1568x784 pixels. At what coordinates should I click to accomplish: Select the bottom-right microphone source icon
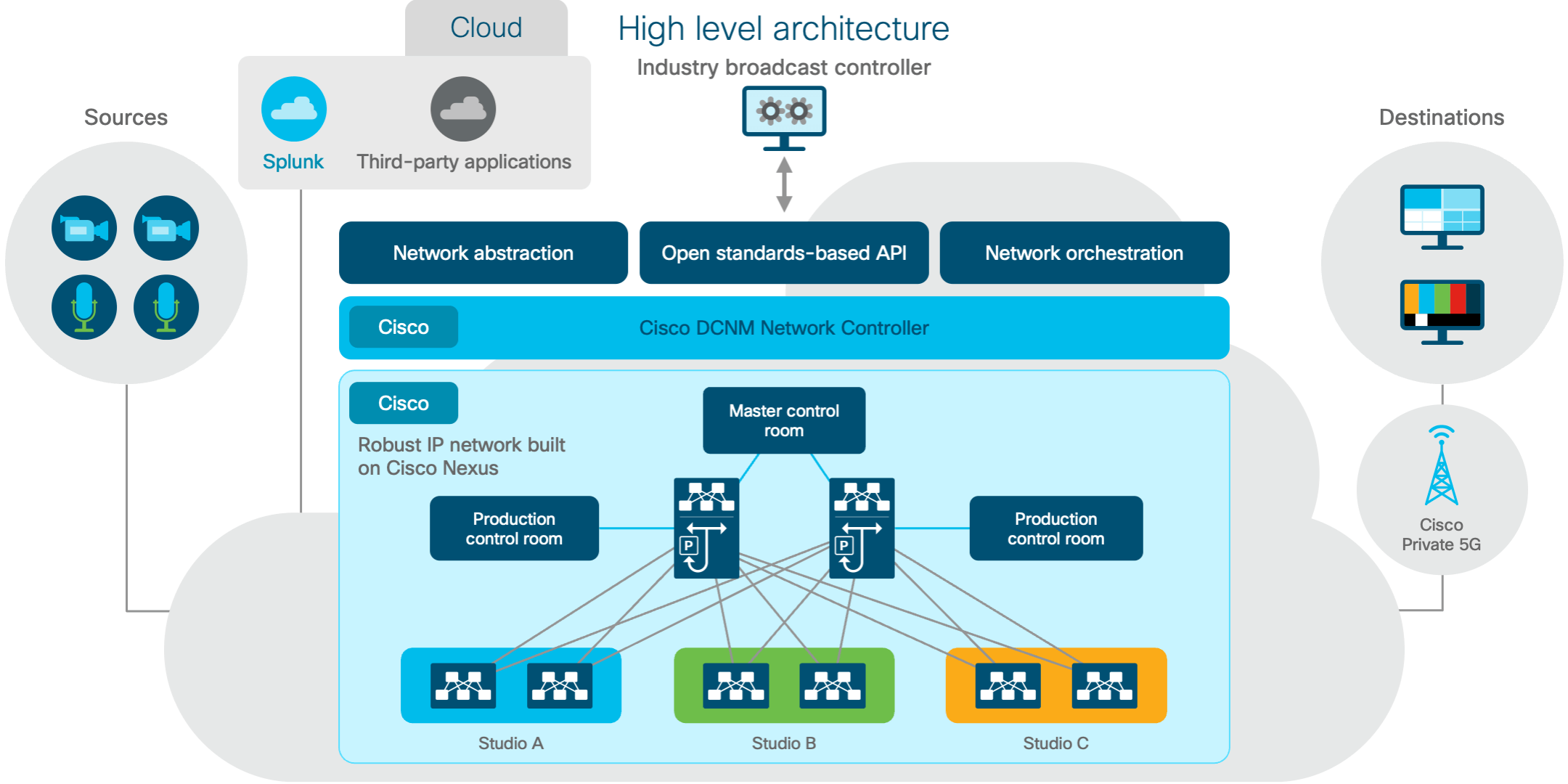[x=166, y=307]
